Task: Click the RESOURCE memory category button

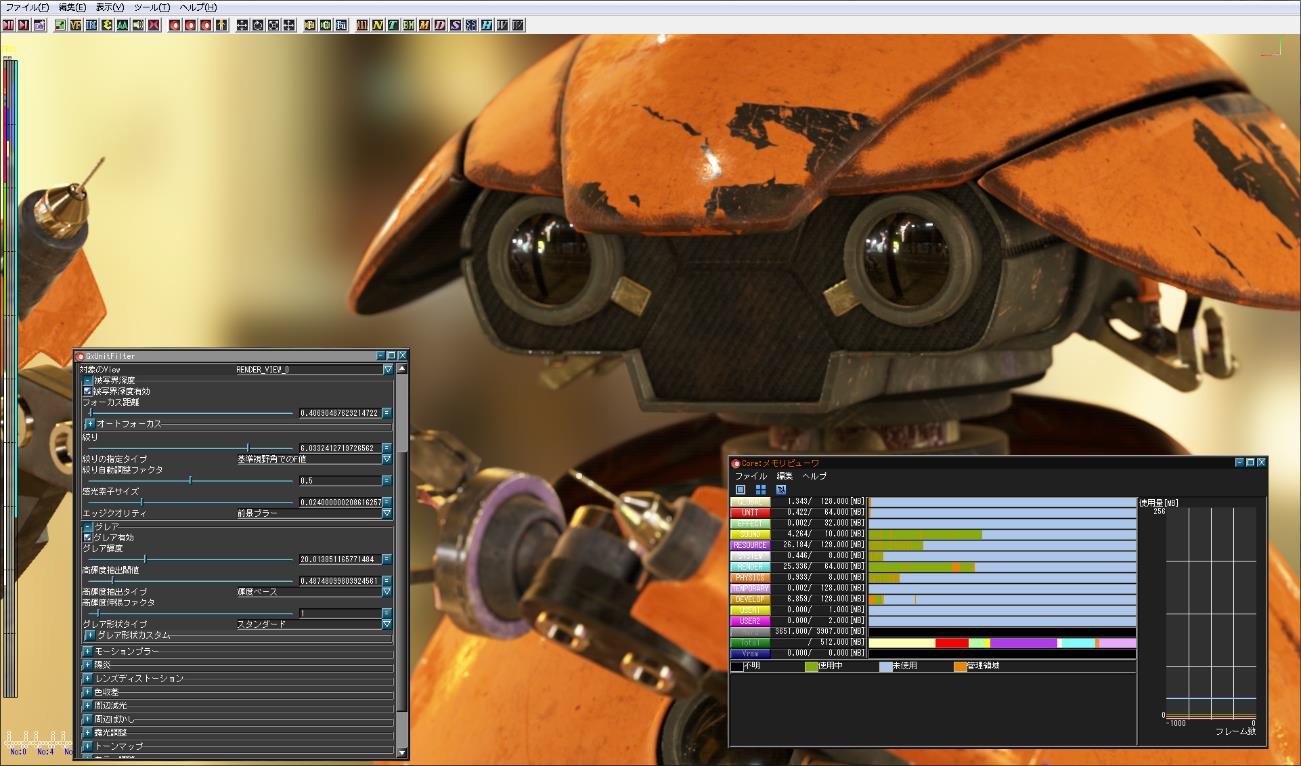Action: (x=750, y=546)
